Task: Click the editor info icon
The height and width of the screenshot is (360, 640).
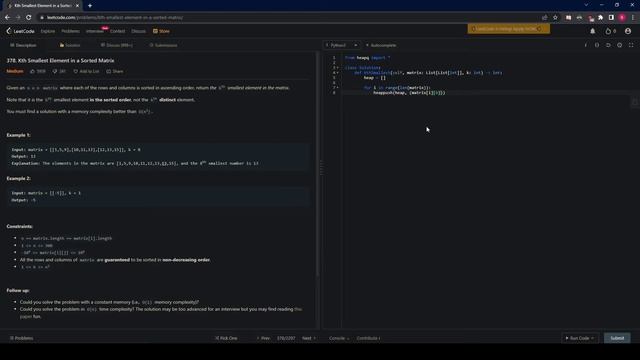Action: [586, 45]
